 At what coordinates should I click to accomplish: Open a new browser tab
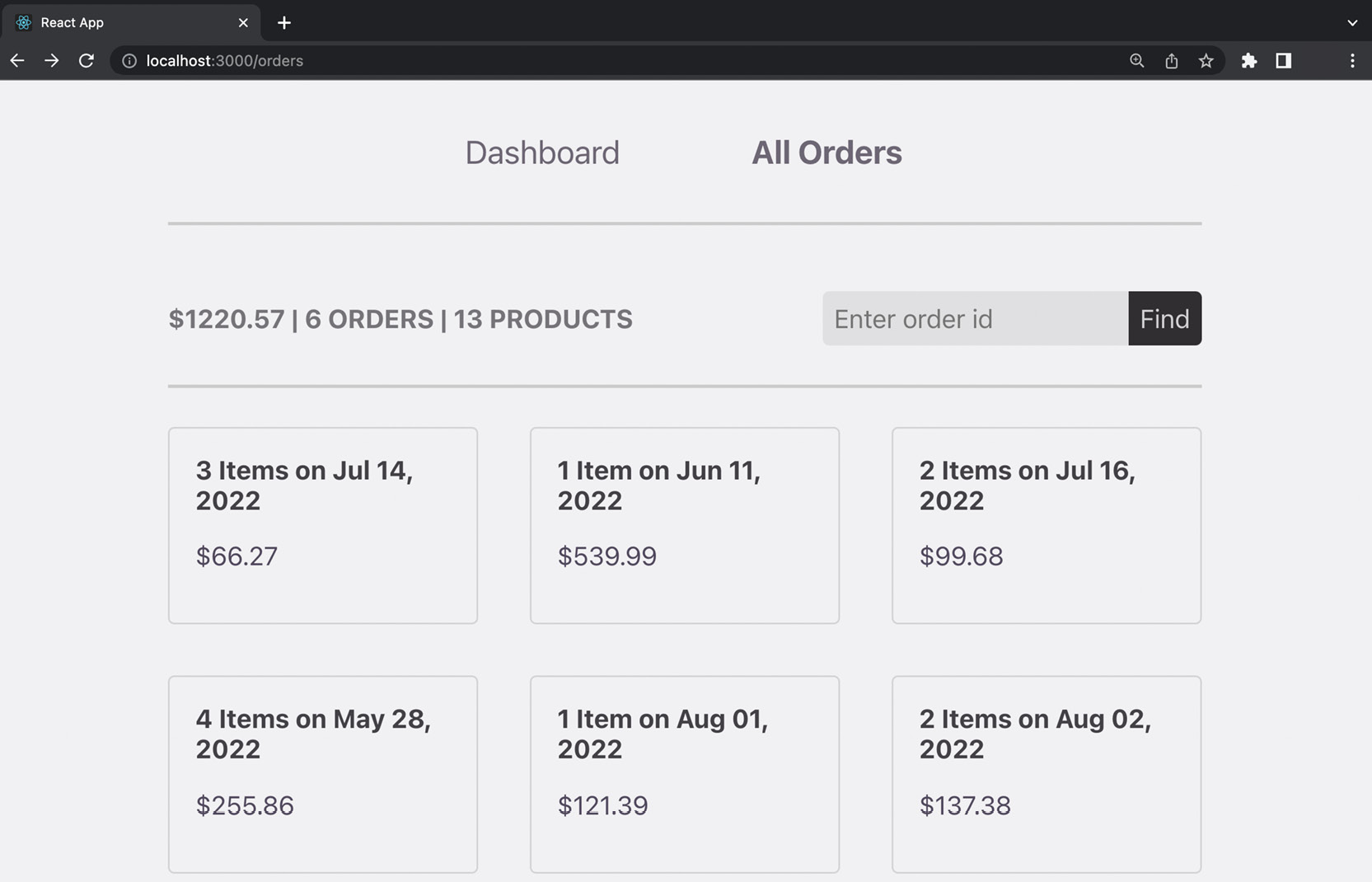(283, 22)
